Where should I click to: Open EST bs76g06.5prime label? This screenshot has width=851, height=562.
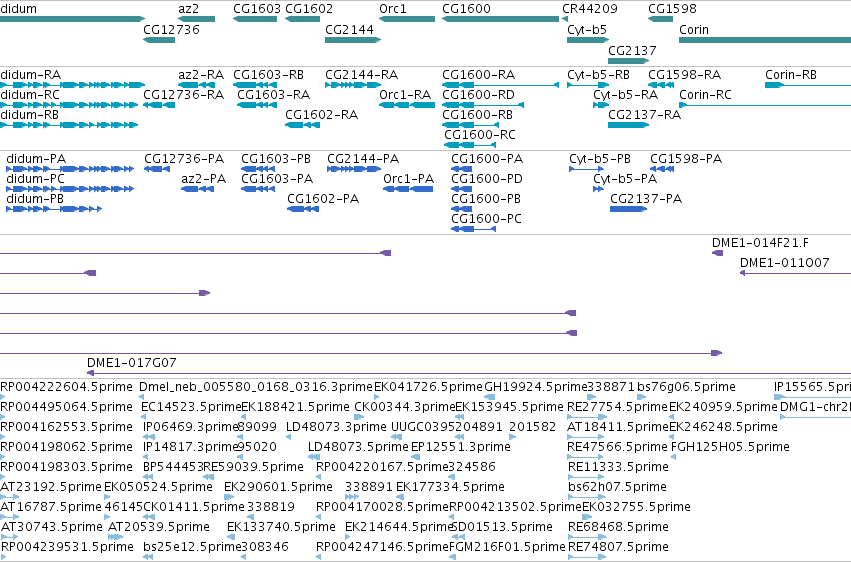click(686, 387)
